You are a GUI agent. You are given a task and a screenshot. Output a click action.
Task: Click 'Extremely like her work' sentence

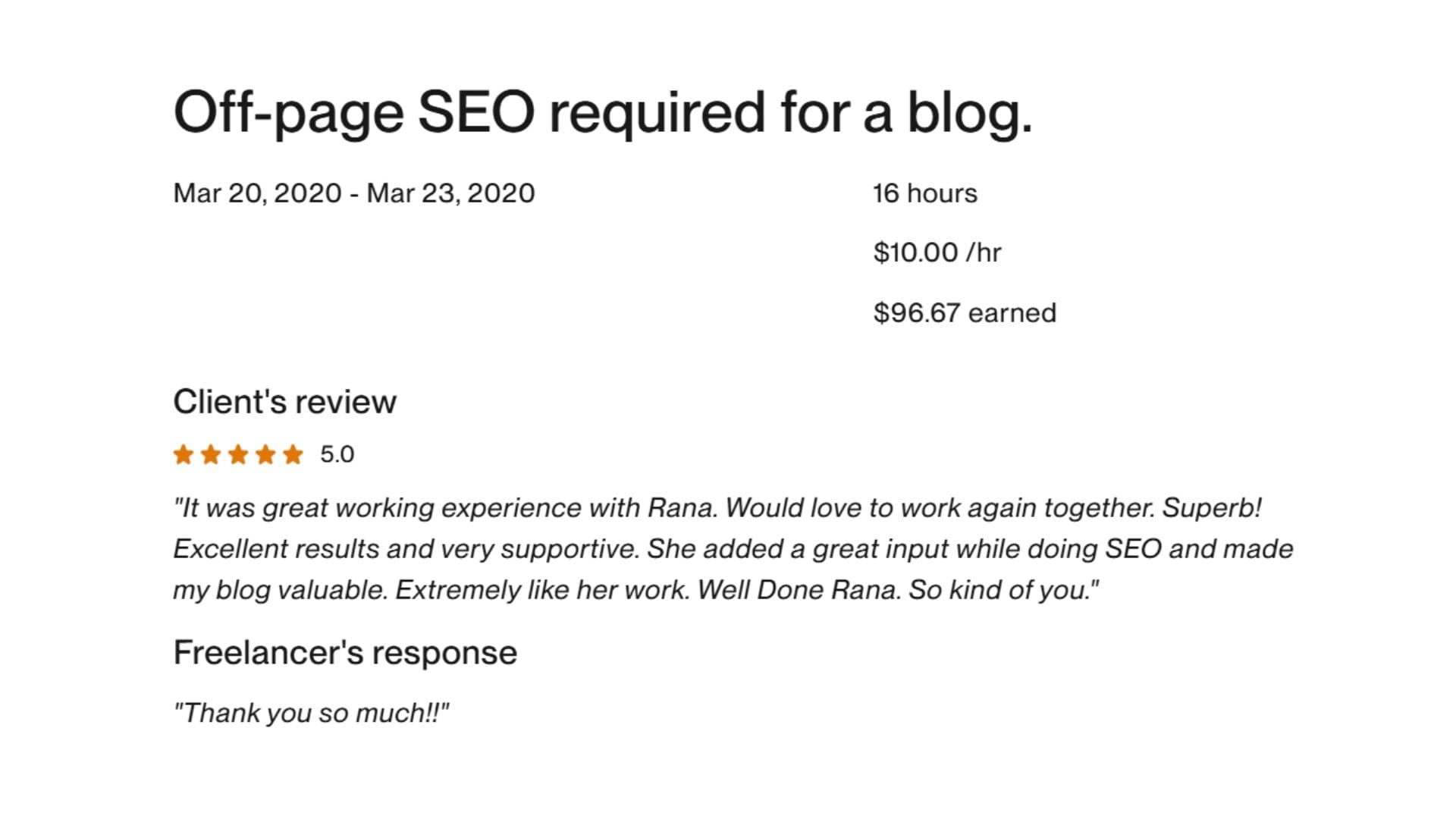[x=542, y=589]
